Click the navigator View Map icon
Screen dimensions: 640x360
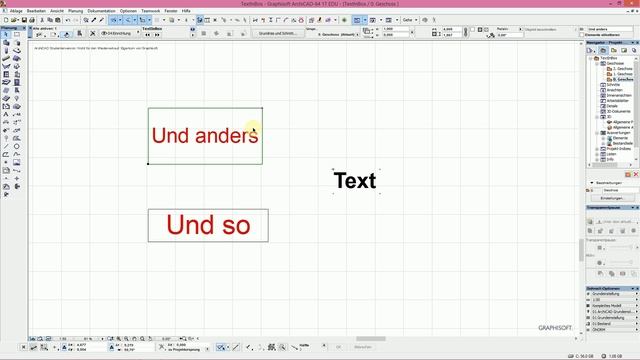tap(613, 50)
